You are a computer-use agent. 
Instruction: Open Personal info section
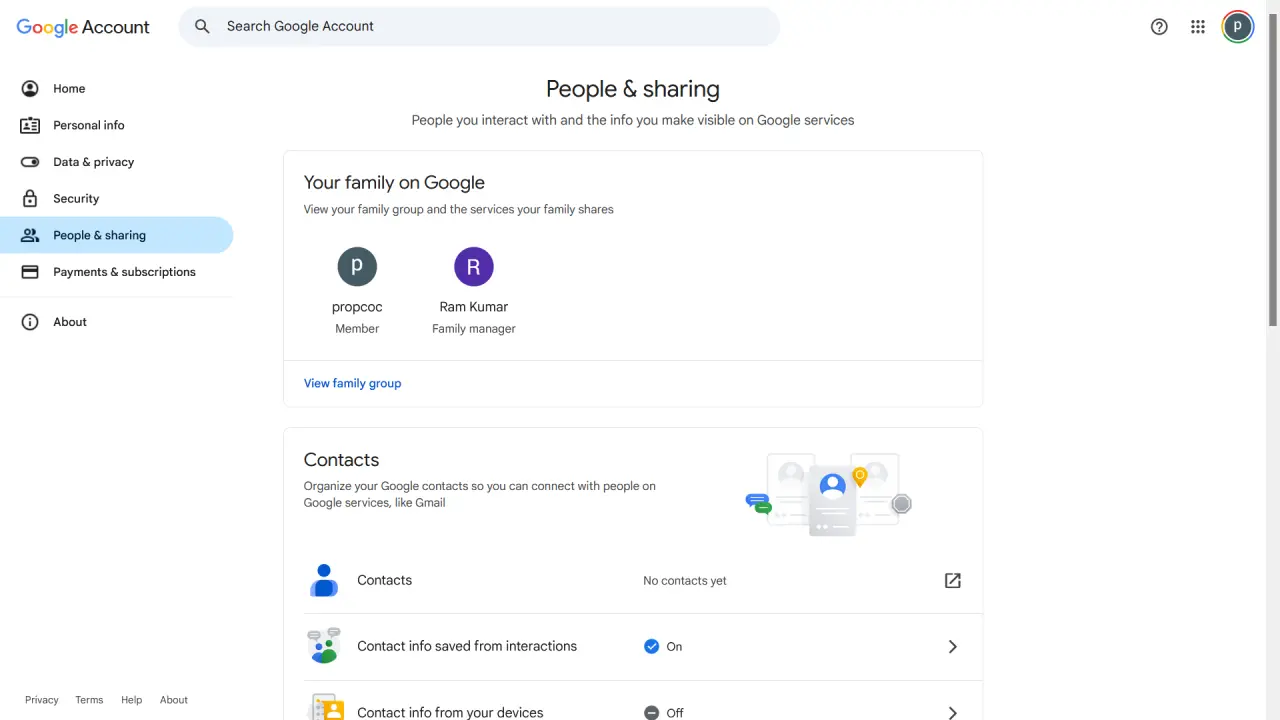tap(116, 125)
